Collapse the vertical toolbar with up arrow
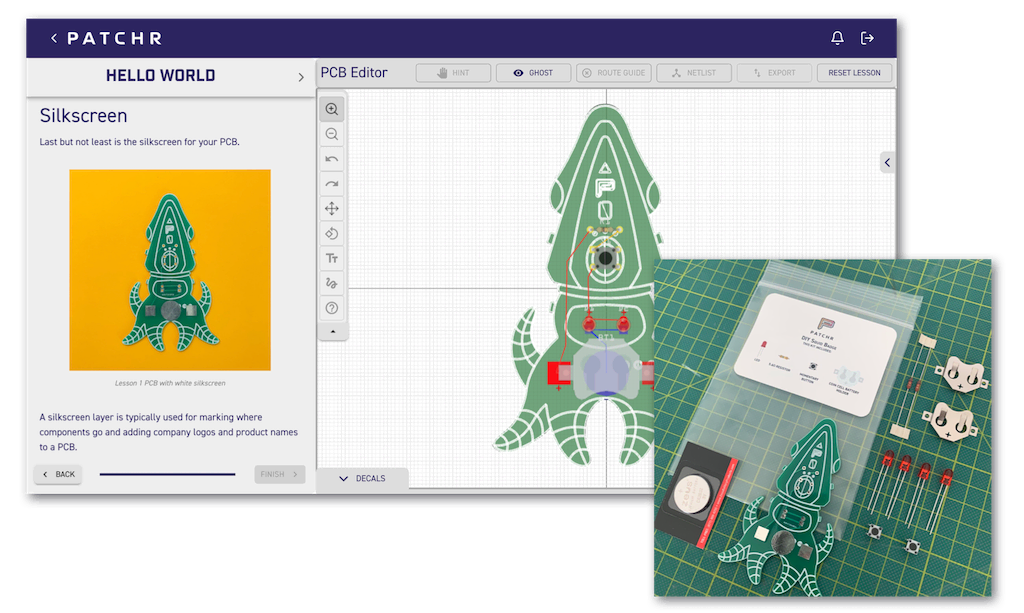 [333, 332]
